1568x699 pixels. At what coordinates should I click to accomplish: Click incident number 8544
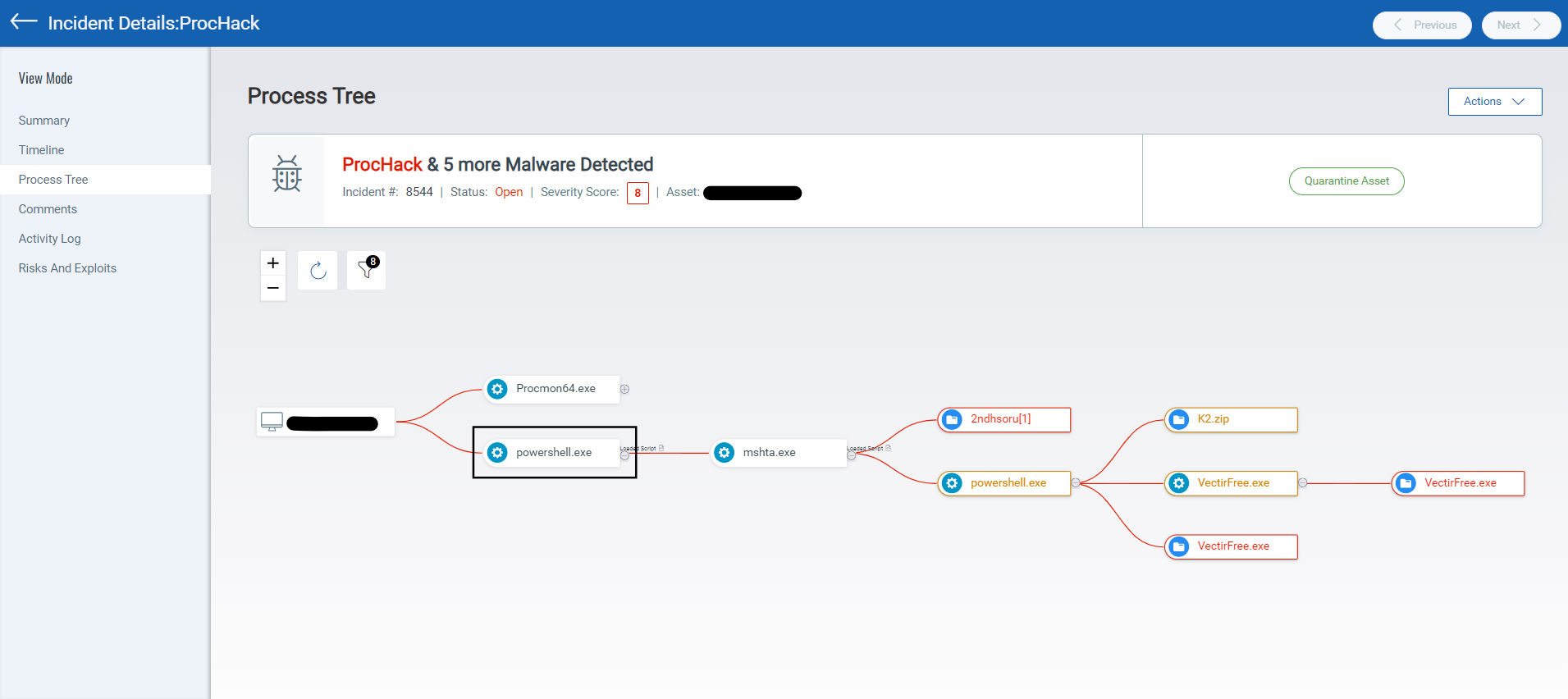[419, 192]
